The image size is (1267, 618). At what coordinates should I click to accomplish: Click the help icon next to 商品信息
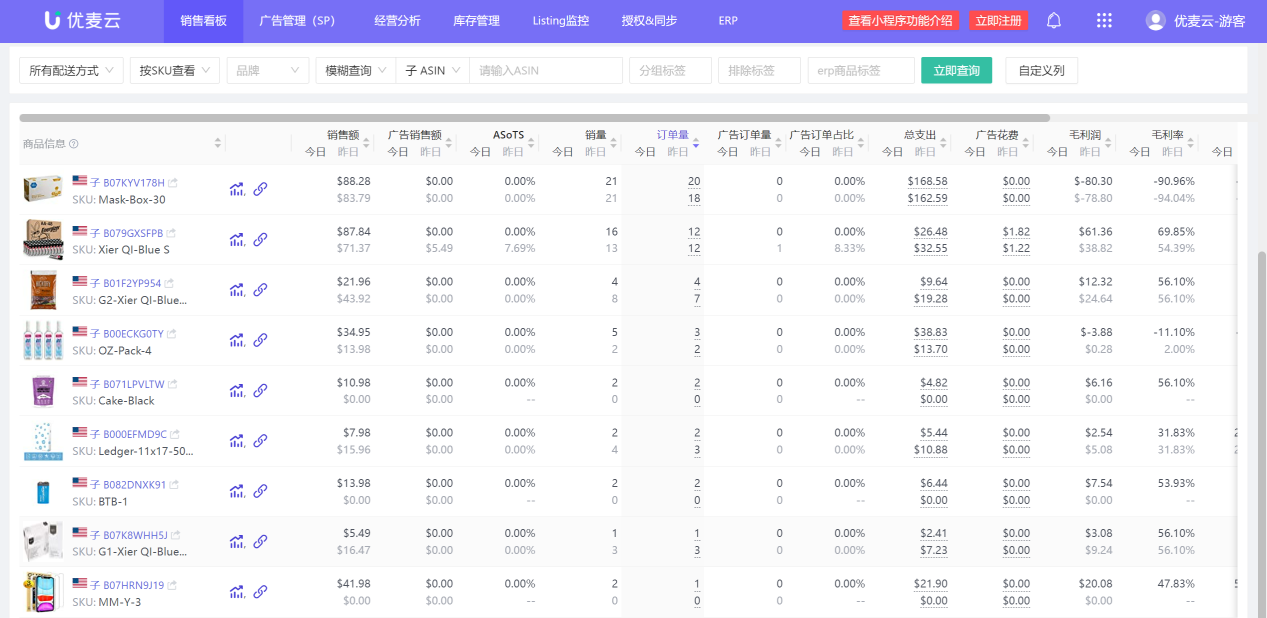(x=74, y=144)
